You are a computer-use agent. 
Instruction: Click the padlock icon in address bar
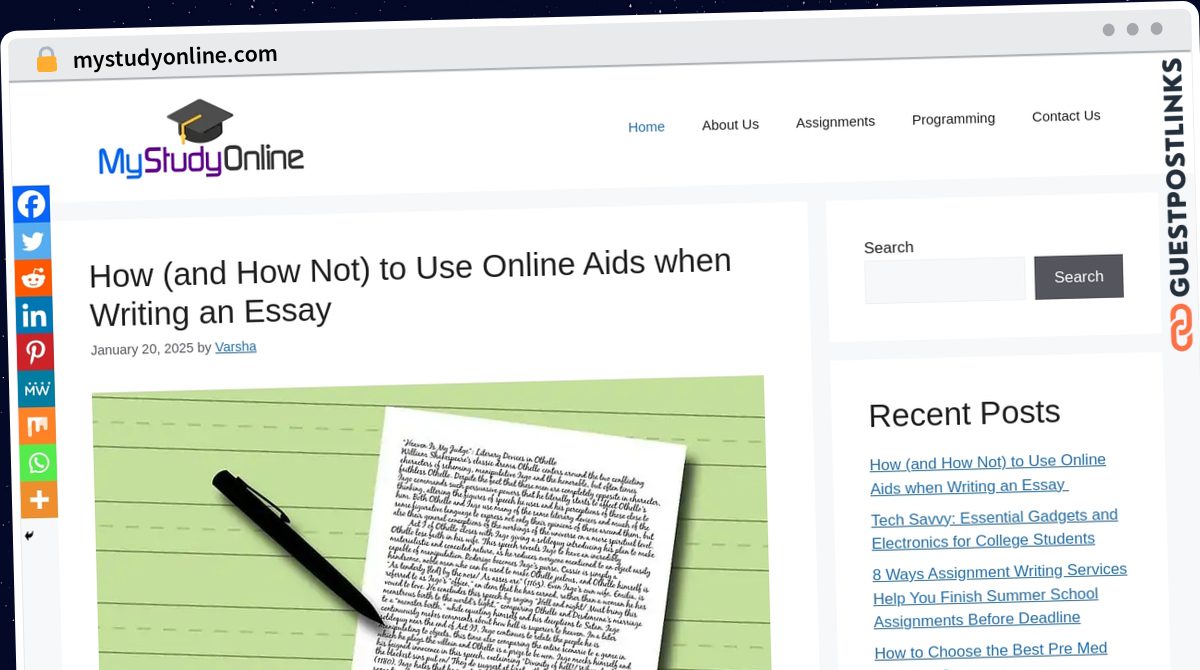click(46, 60)
